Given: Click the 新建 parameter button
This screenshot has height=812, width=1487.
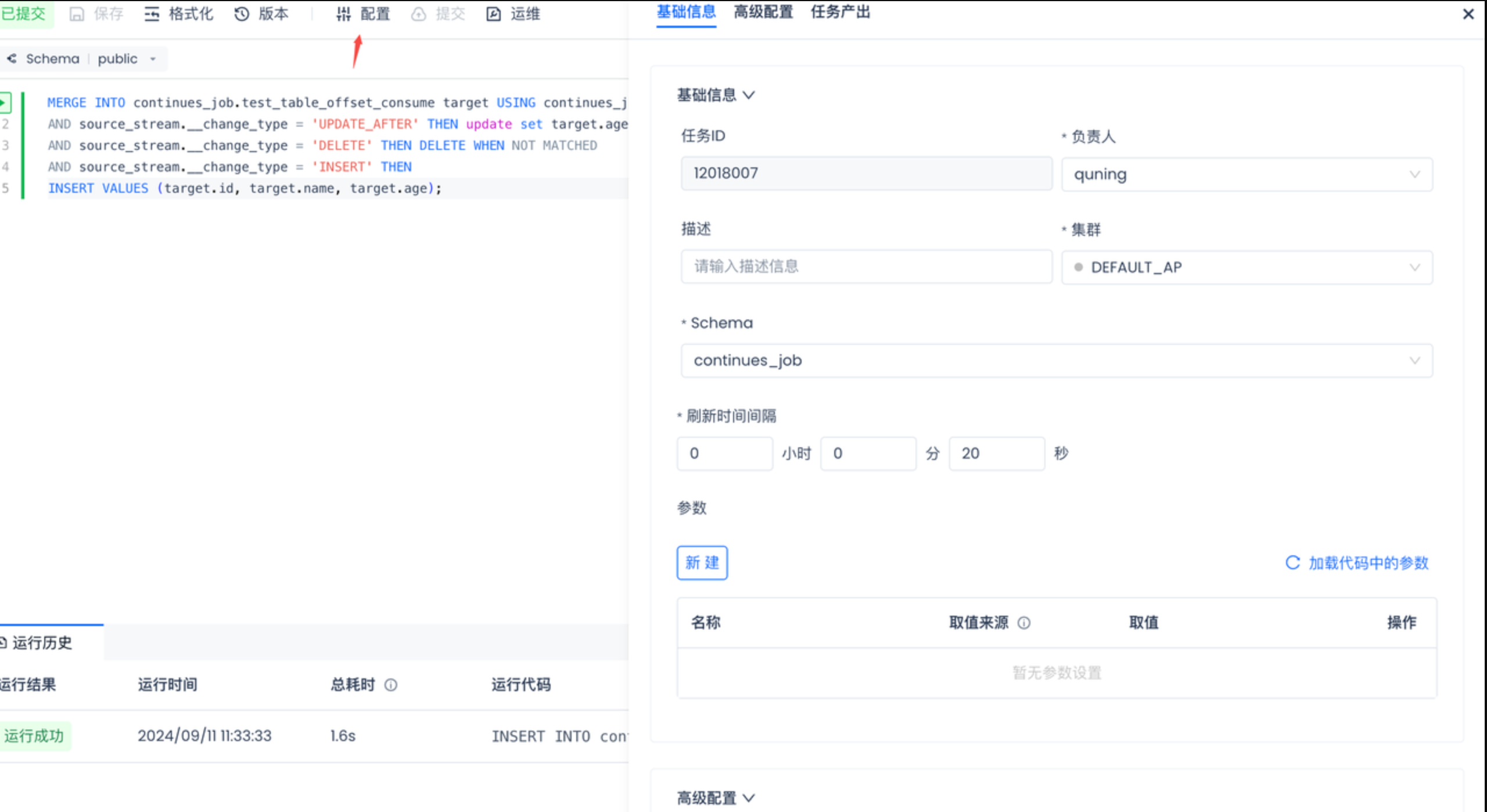Looking at the screenshot, I should 702,562.
